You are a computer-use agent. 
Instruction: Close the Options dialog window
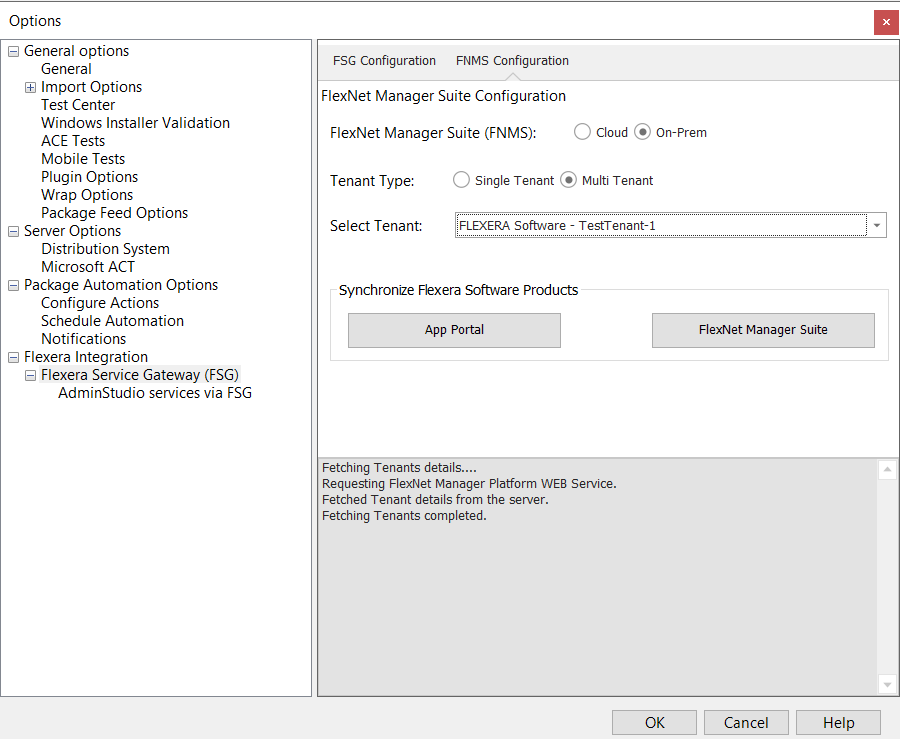coord(885,21)
